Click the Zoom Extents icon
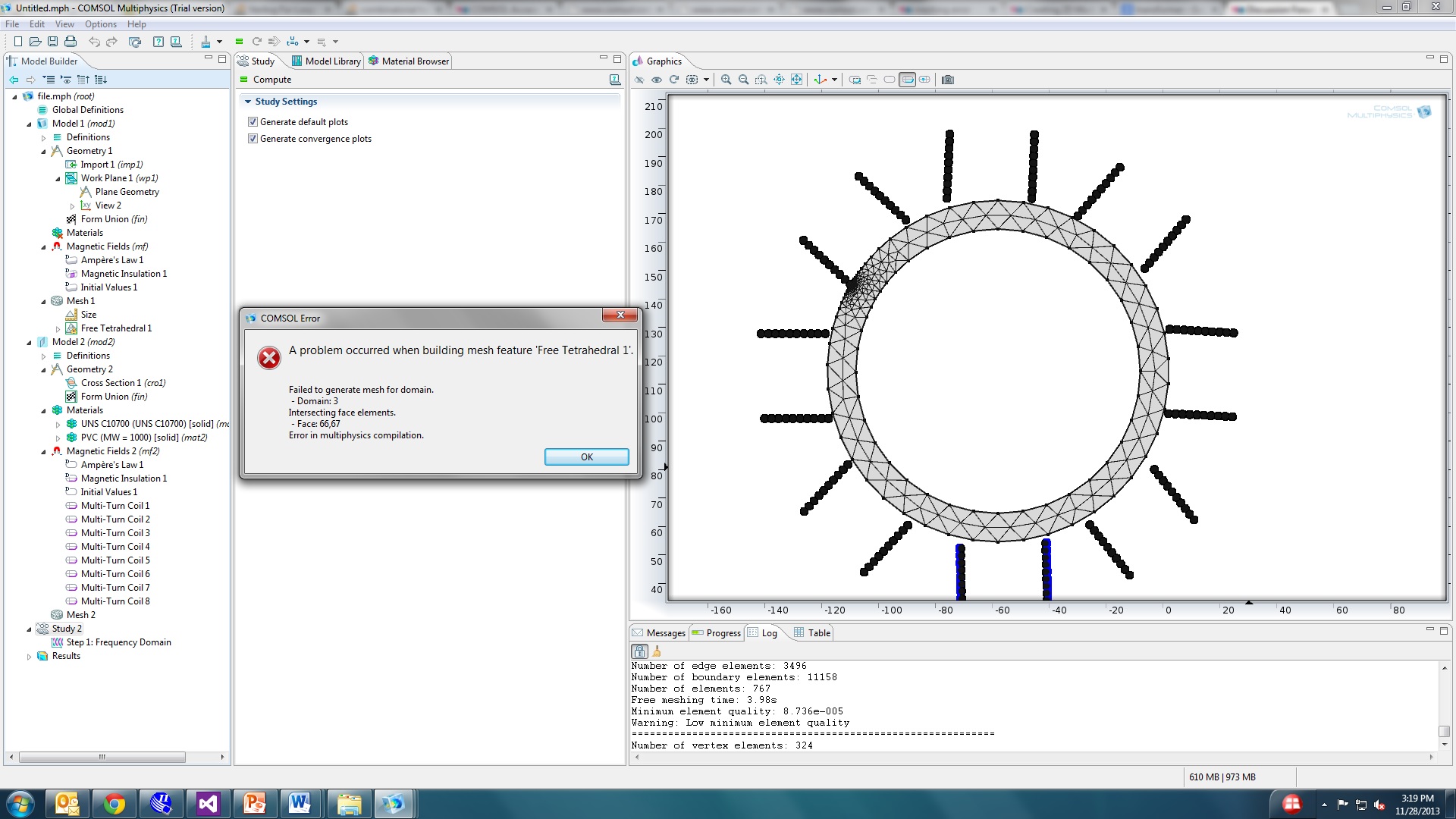The width and height of the screenshot is (1456, 819). (796, 80)
